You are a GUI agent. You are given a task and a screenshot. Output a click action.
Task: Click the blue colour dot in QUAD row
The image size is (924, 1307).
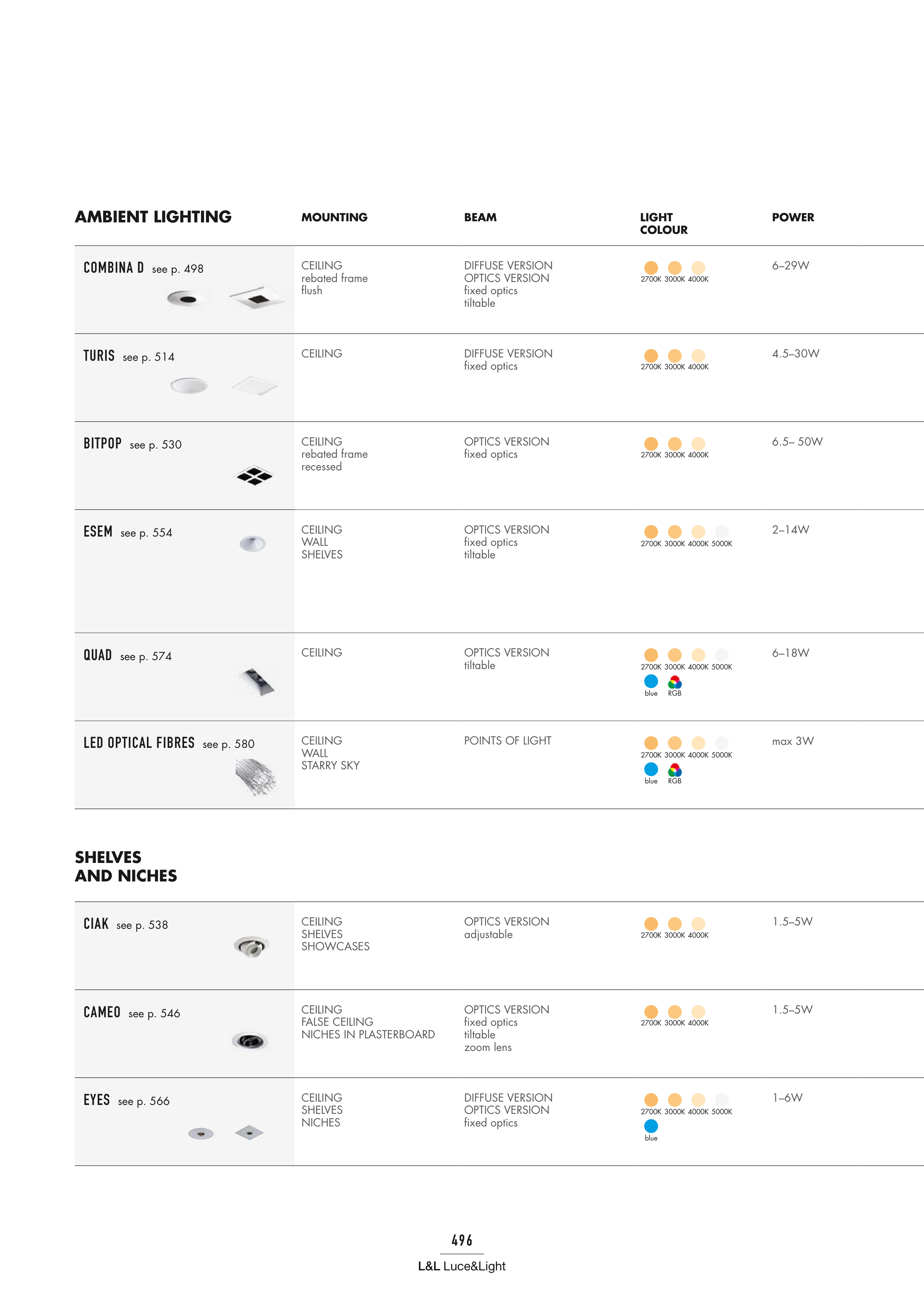tap(651, 681)
